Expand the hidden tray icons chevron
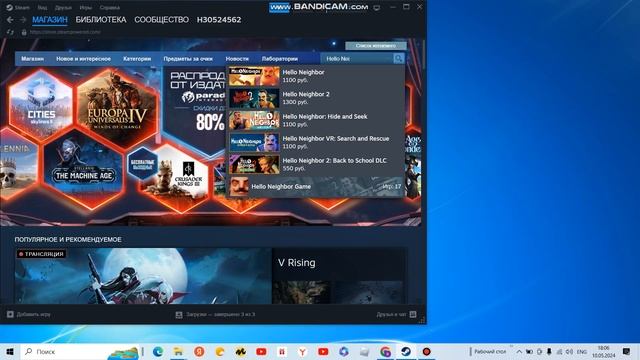The width and height of the screenshot is (640, 360). click(519, 351)
